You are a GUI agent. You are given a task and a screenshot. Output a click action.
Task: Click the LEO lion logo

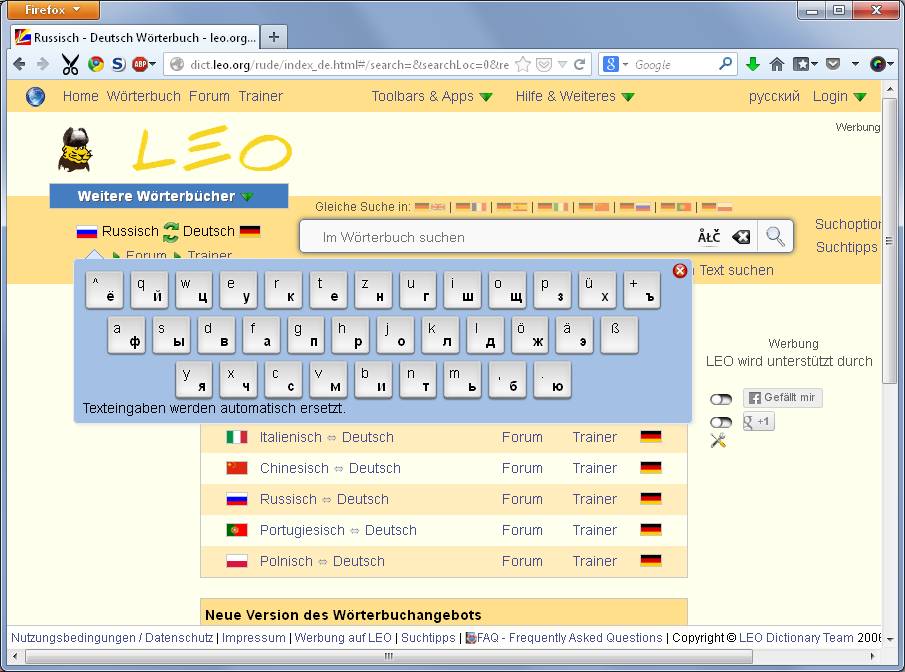pyautogui.click(x=75, y=150)
